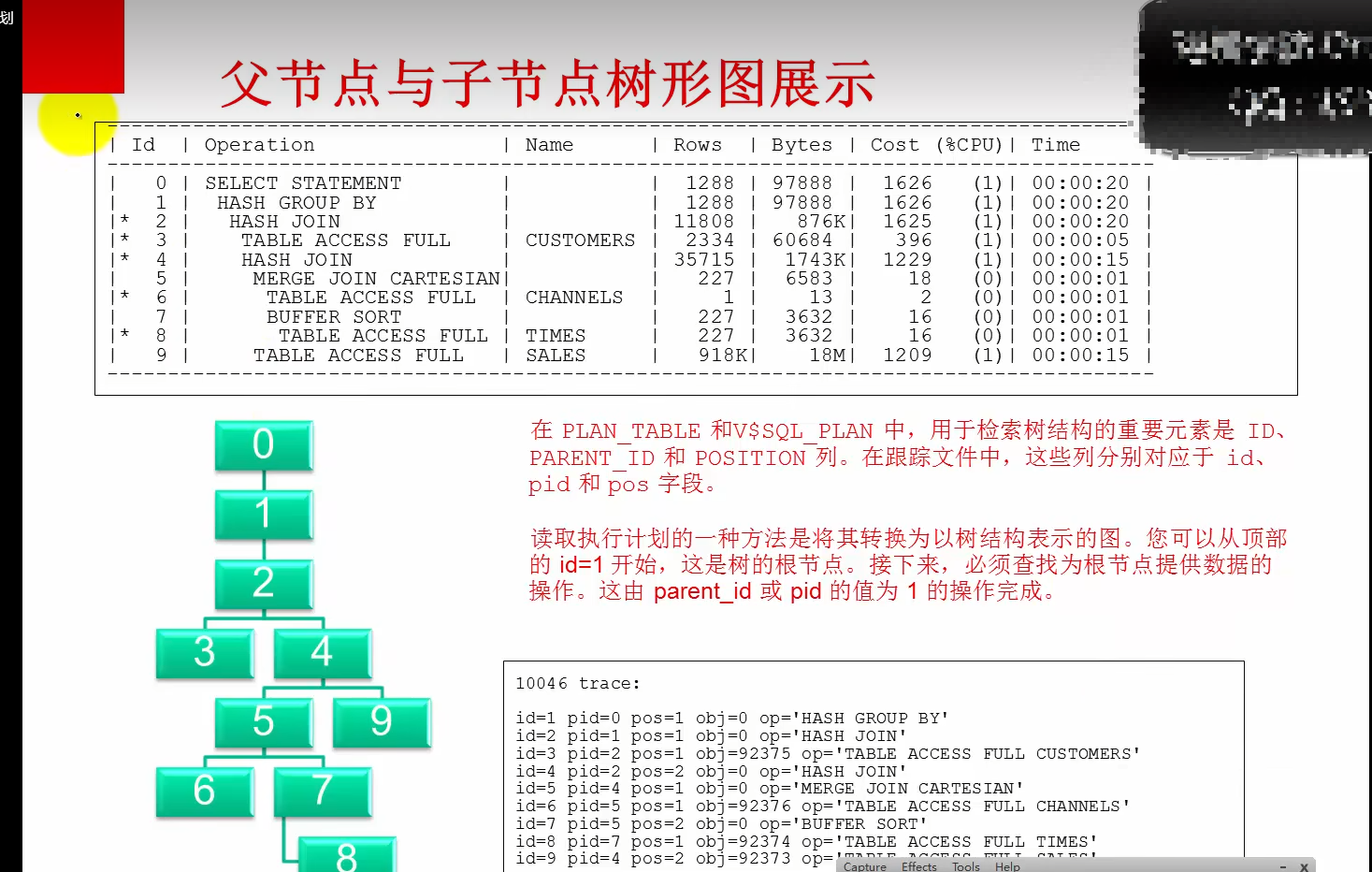Click node 6 in the tree diagram
Viewport: 1372px width, 872px height.
coord(205,792)
